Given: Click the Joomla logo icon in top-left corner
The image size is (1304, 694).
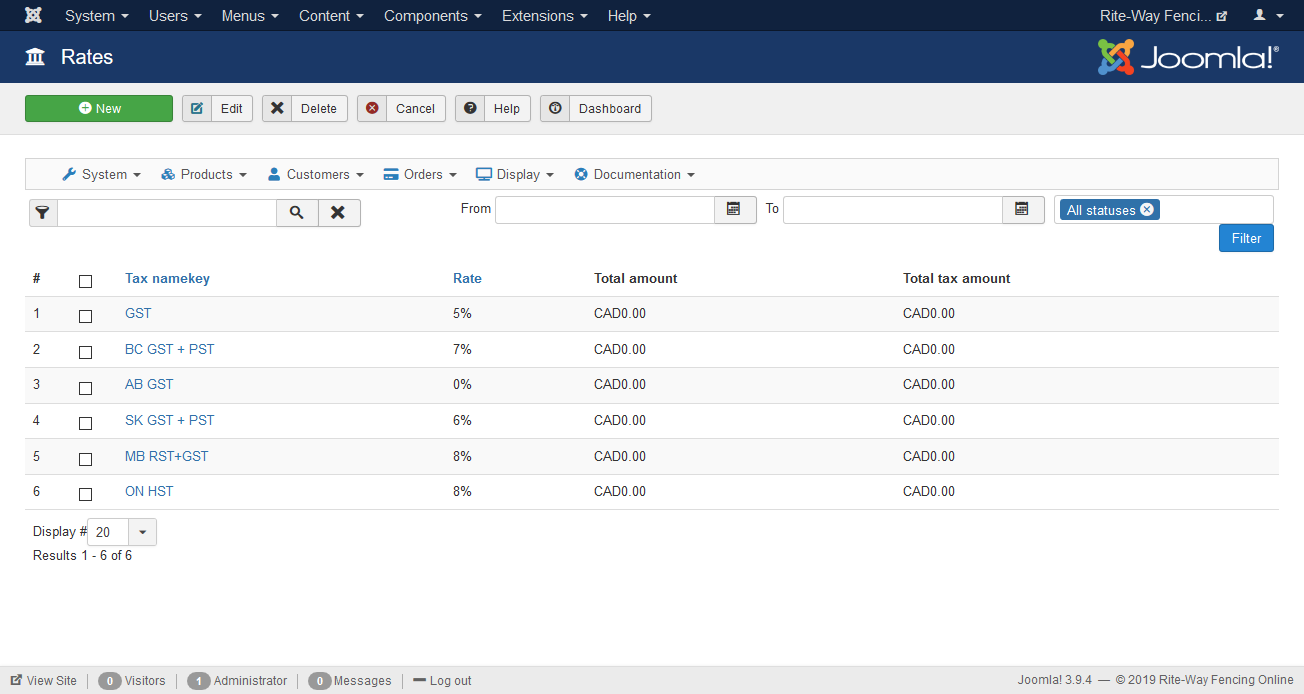Looking at the screenshot, I should pos(33,16).
